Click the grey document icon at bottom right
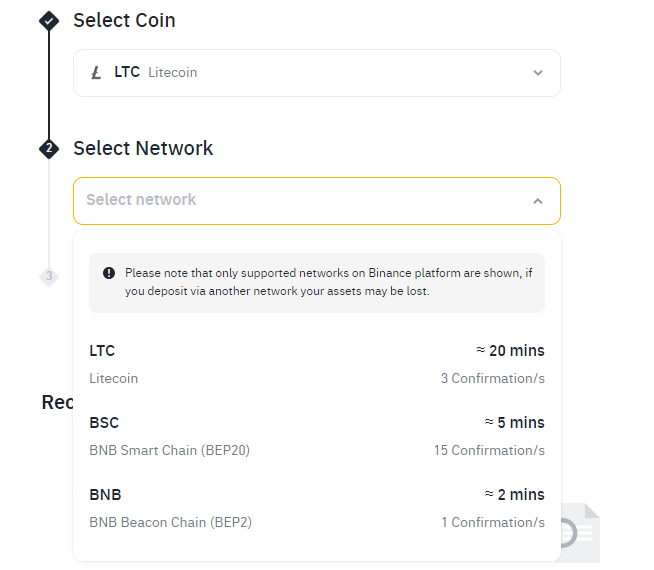This screenshot has height=570, width=654. coord(574,534)
